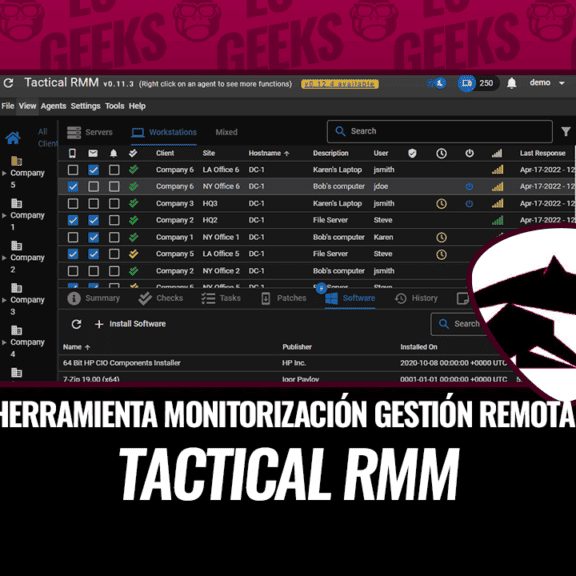Uncheck email alert for Company 2 HQ2

93,220
